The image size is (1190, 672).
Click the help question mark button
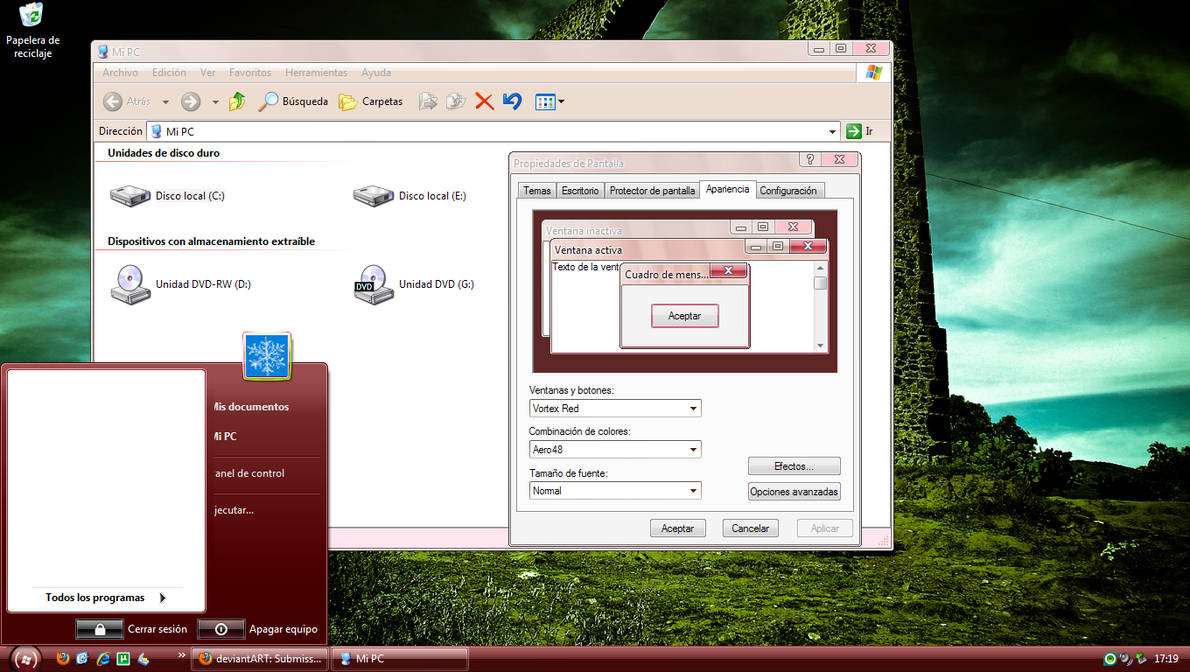[810, 159]
